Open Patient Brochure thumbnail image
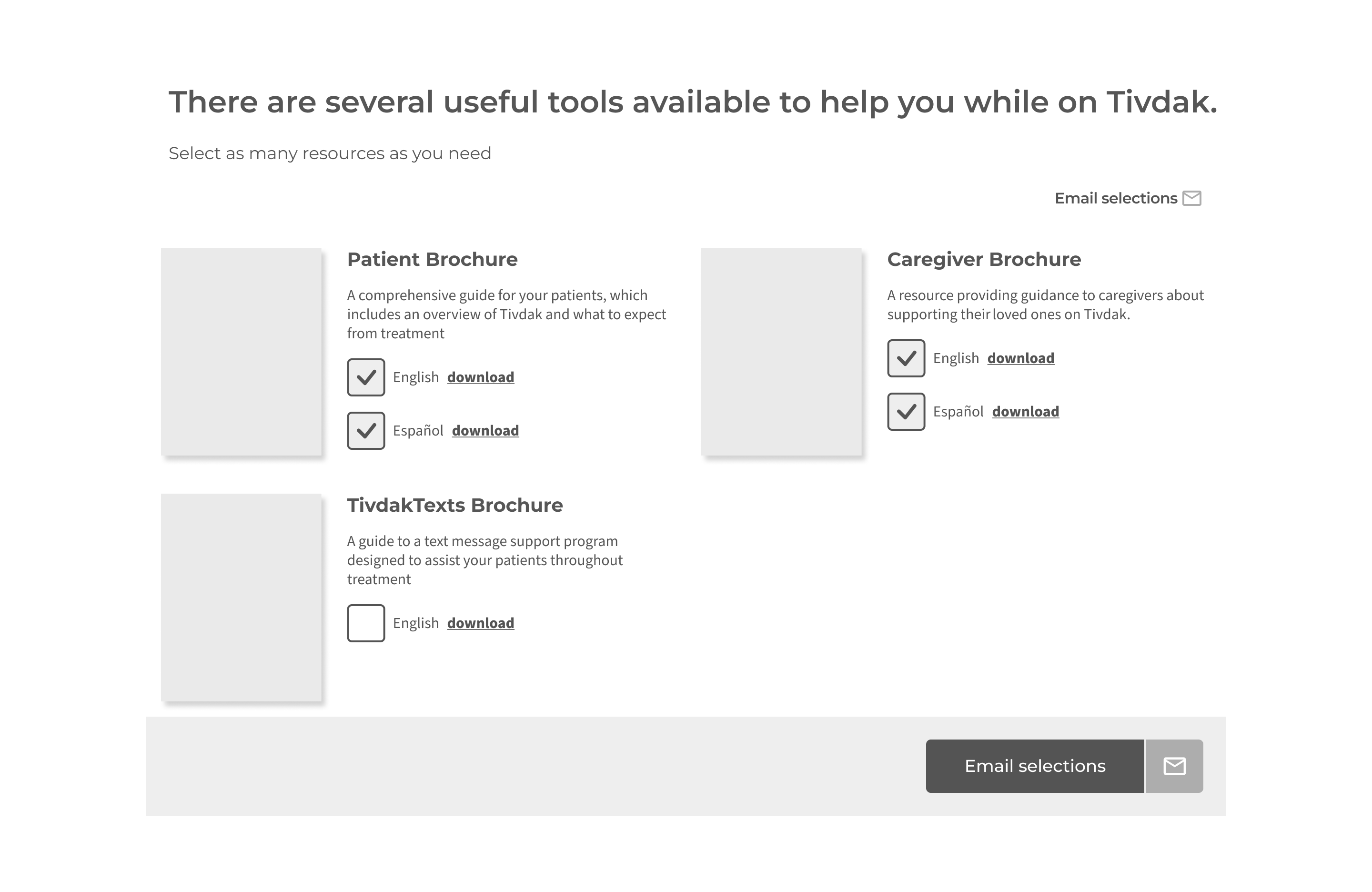 point(241,352)
